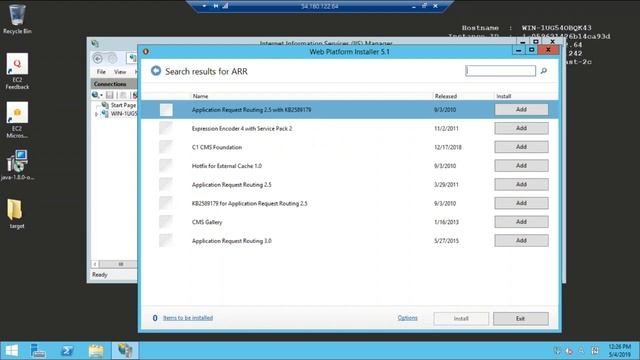The image size is (640, 360).
Task: Select Start Page in the Connections tree
Action: coord(123,105)
